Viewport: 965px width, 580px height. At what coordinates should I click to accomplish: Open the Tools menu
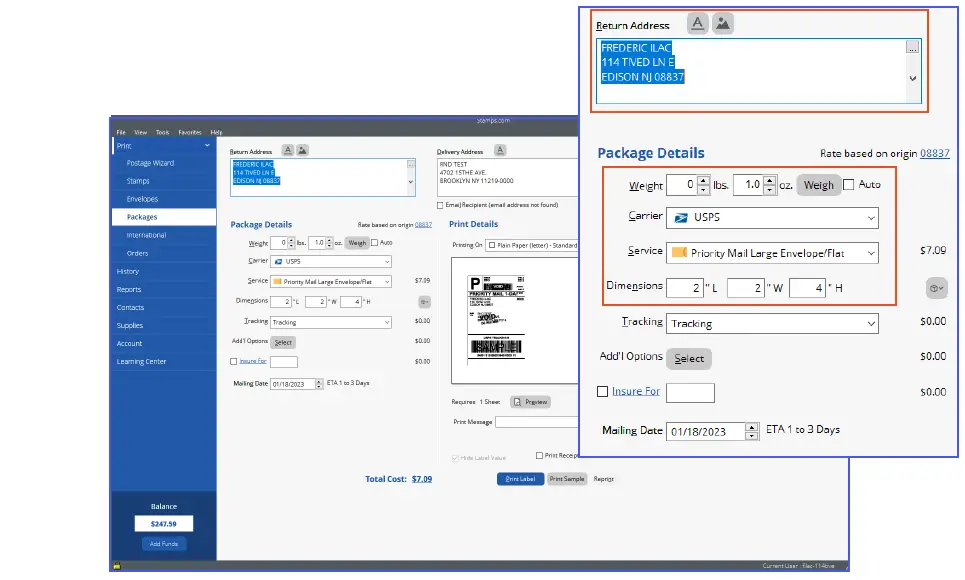click(x=162, y=132)
